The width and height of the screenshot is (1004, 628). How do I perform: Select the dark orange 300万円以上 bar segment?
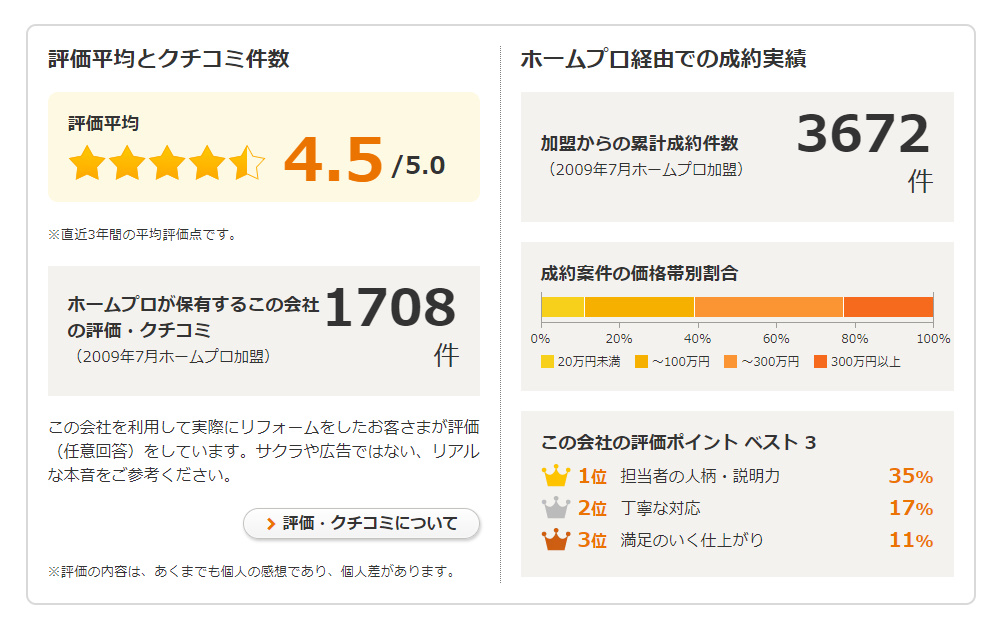[889, 307]
